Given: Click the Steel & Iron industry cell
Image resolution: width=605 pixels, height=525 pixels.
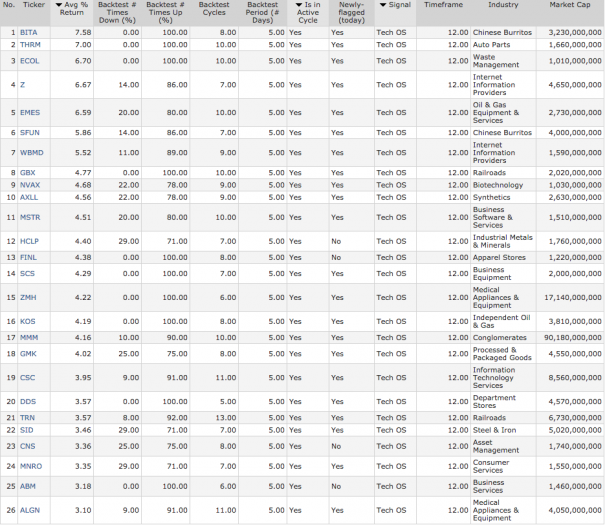Looking at the screenshot, I should pyautogui.click(x=494, y=430).
